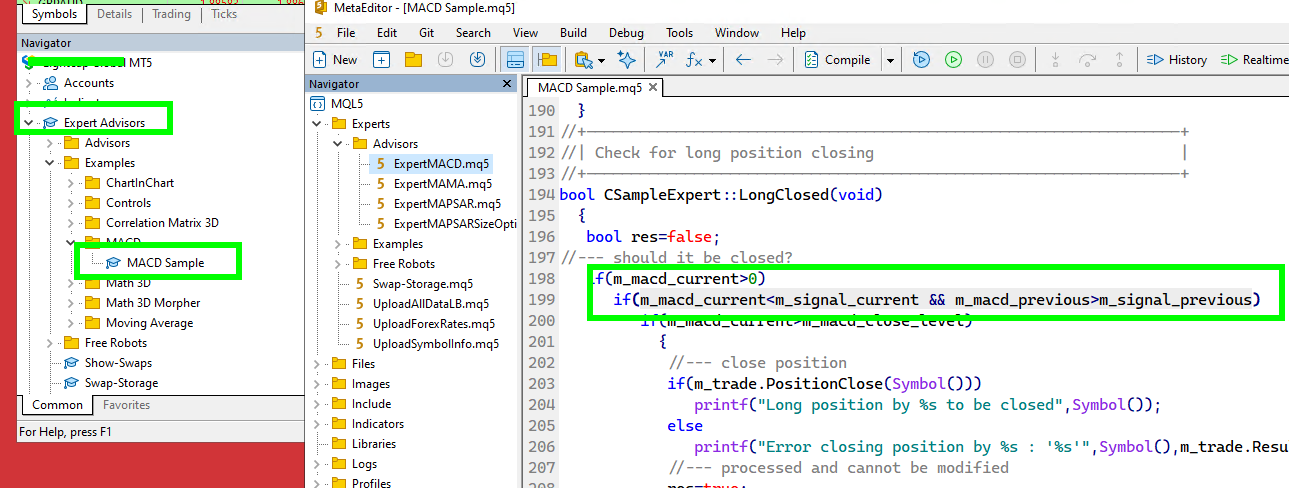
Task: Open the Compile options dropdown arrow
Action: [890, 60]
